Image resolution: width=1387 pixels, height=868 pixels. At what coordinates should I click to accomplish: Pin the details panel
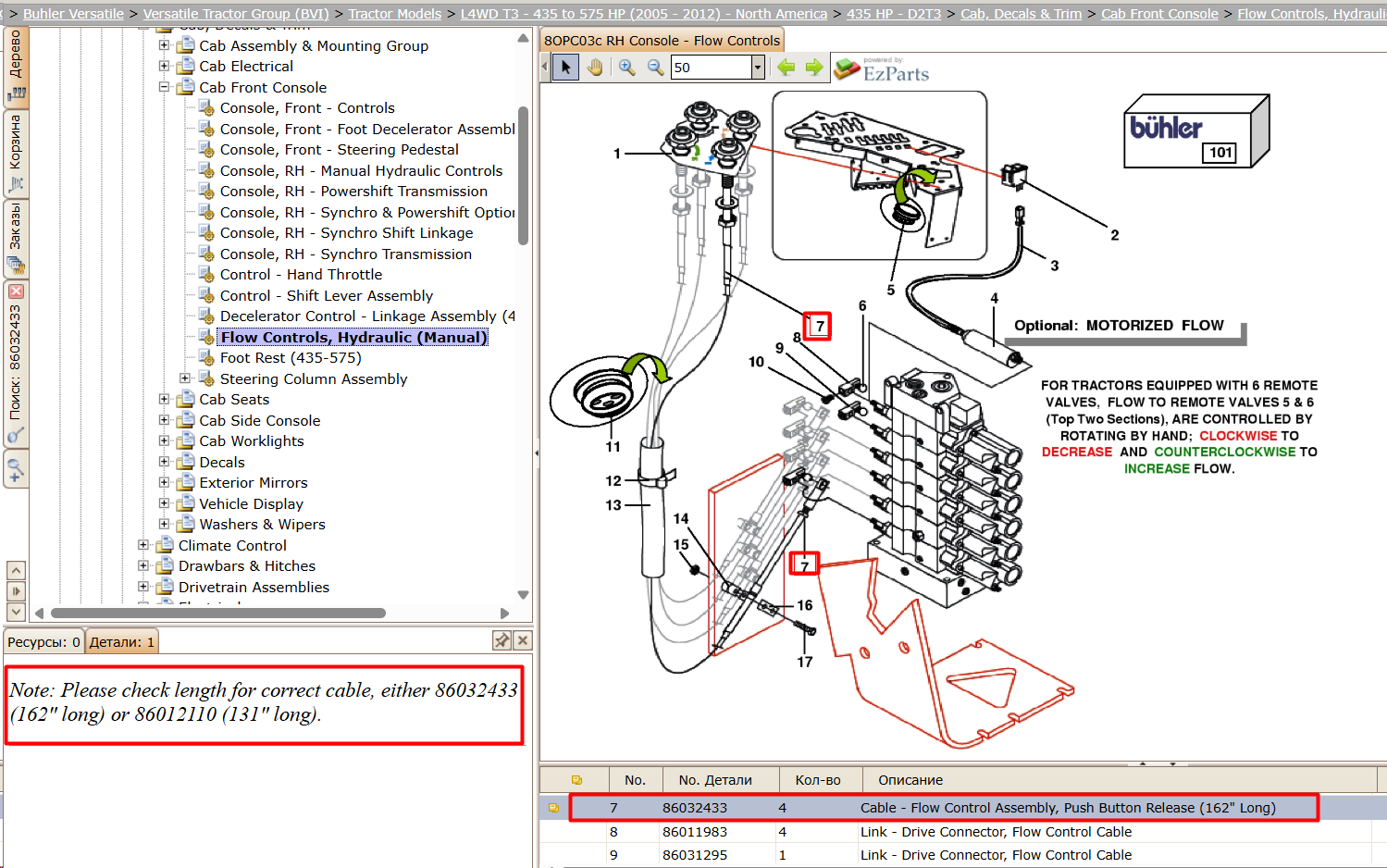[502, 640]
